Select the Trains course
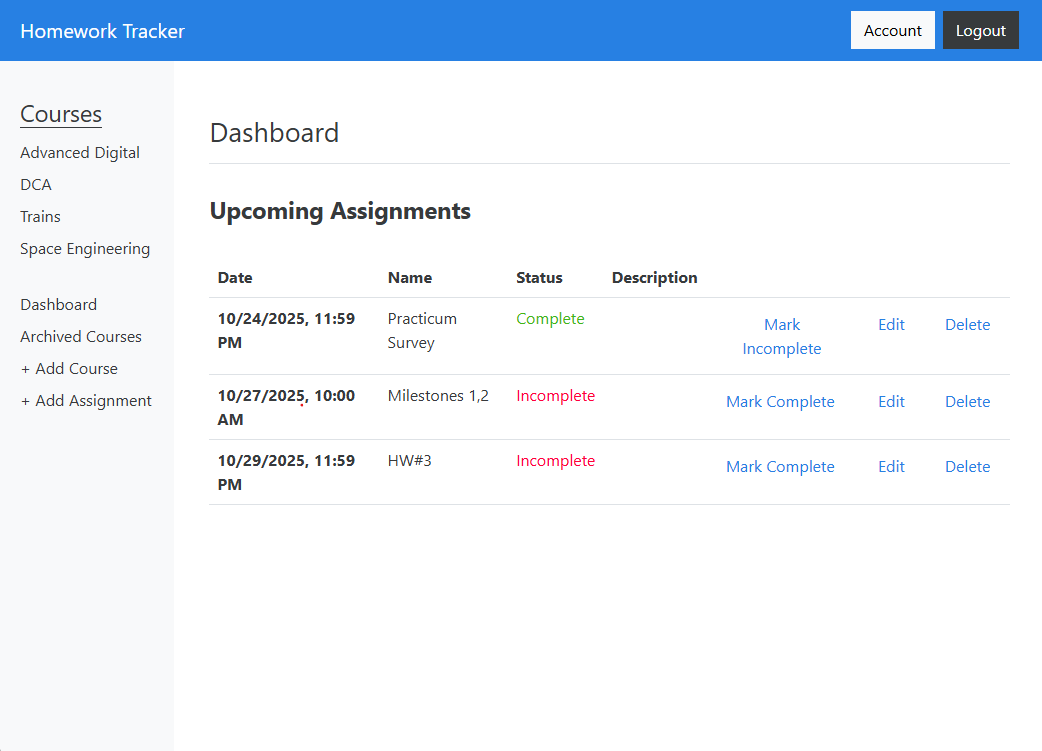The image size is (1042, 751). point(40,216)
